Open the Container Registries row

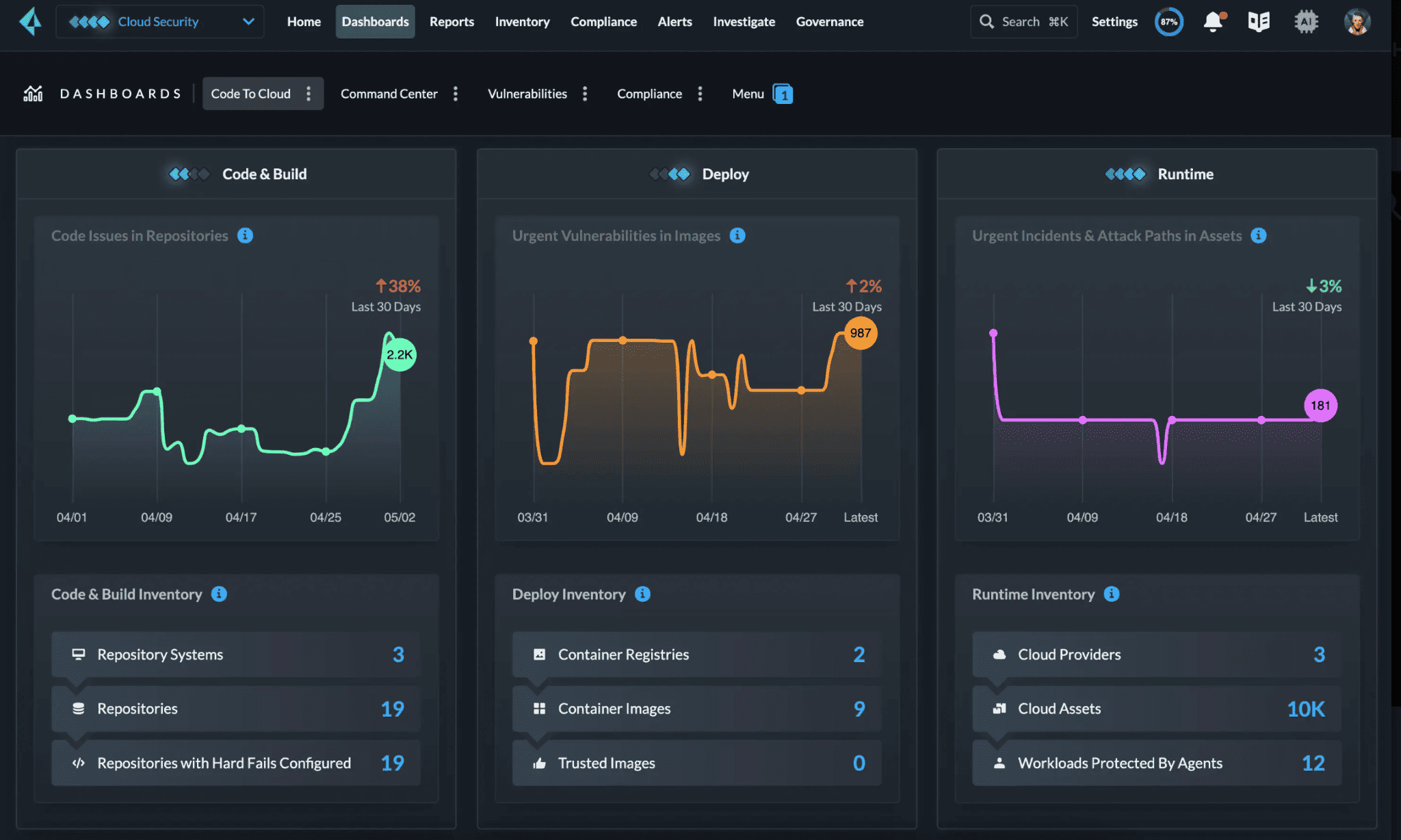696,655
